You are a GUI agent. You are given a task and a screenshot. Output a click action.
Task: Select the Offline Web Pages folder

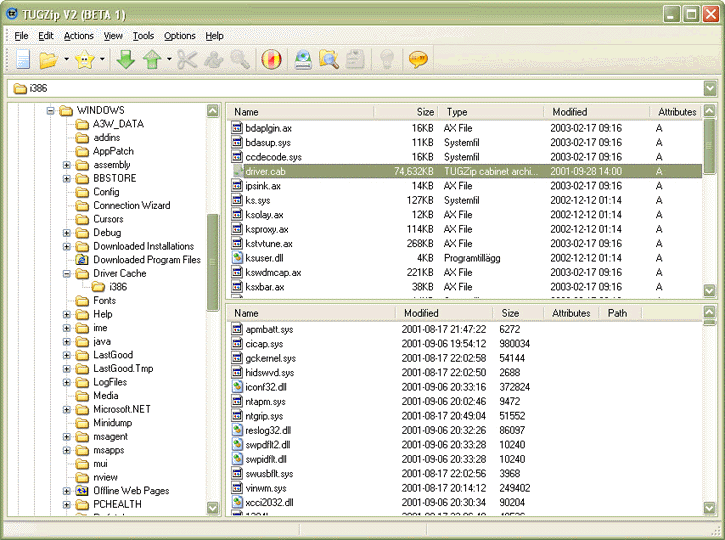(131, 491)
